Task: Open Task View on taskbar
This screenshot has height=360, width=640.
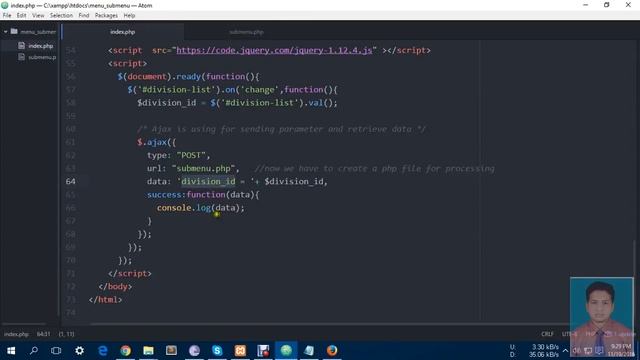Action: 56,351
